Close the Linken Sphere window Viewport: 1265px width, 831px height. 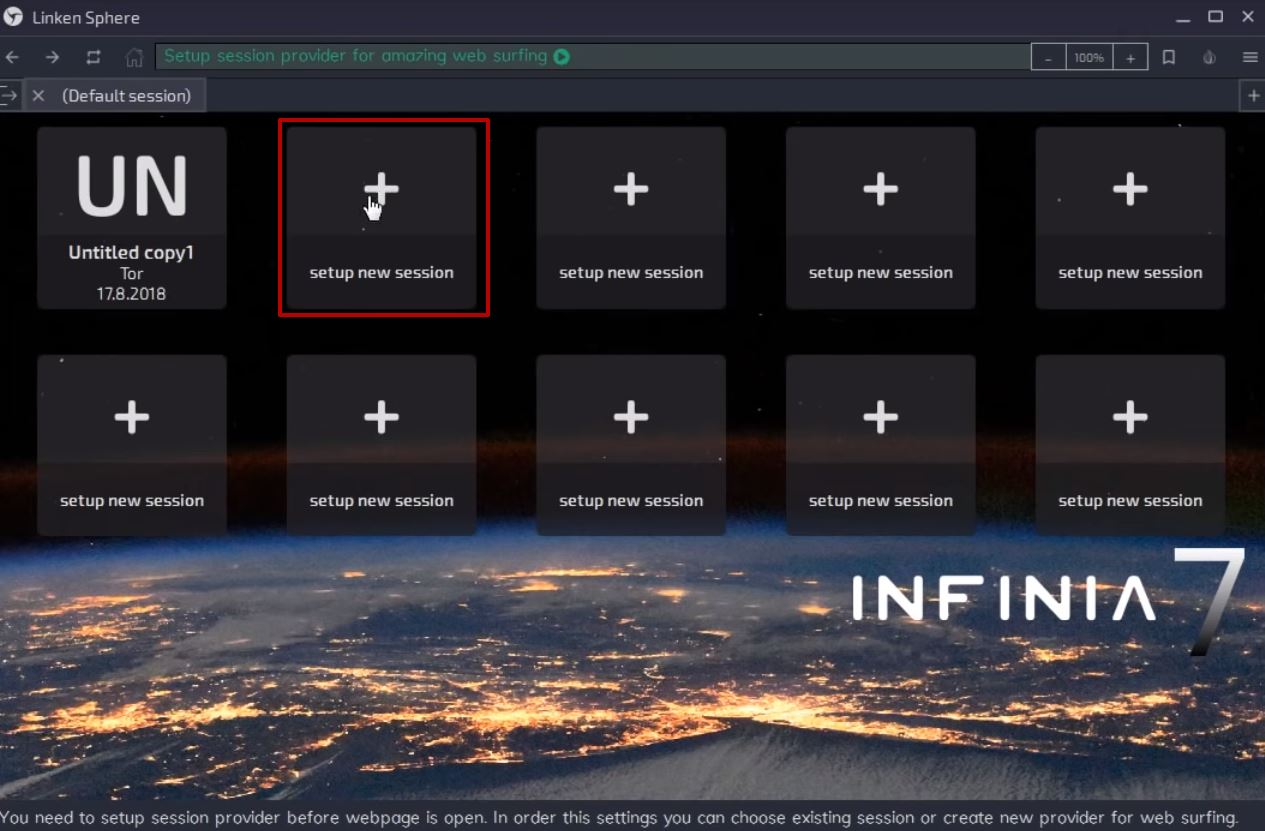pos(1247,16)
